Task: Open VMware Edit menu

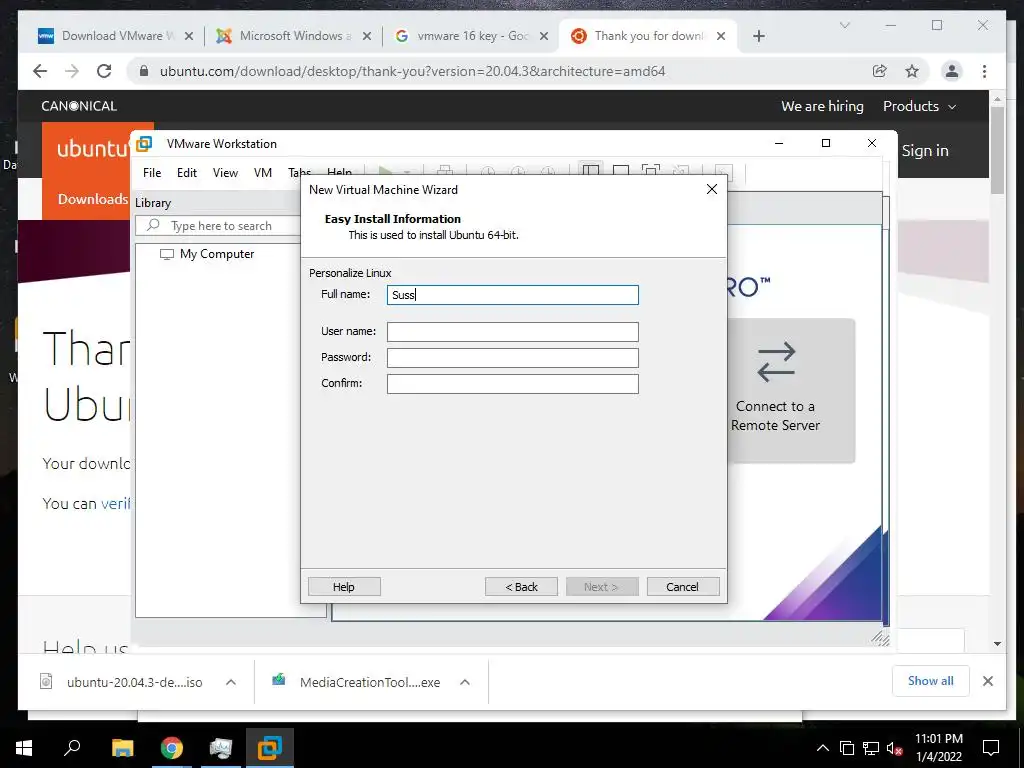Action: [x=187, y=172]
